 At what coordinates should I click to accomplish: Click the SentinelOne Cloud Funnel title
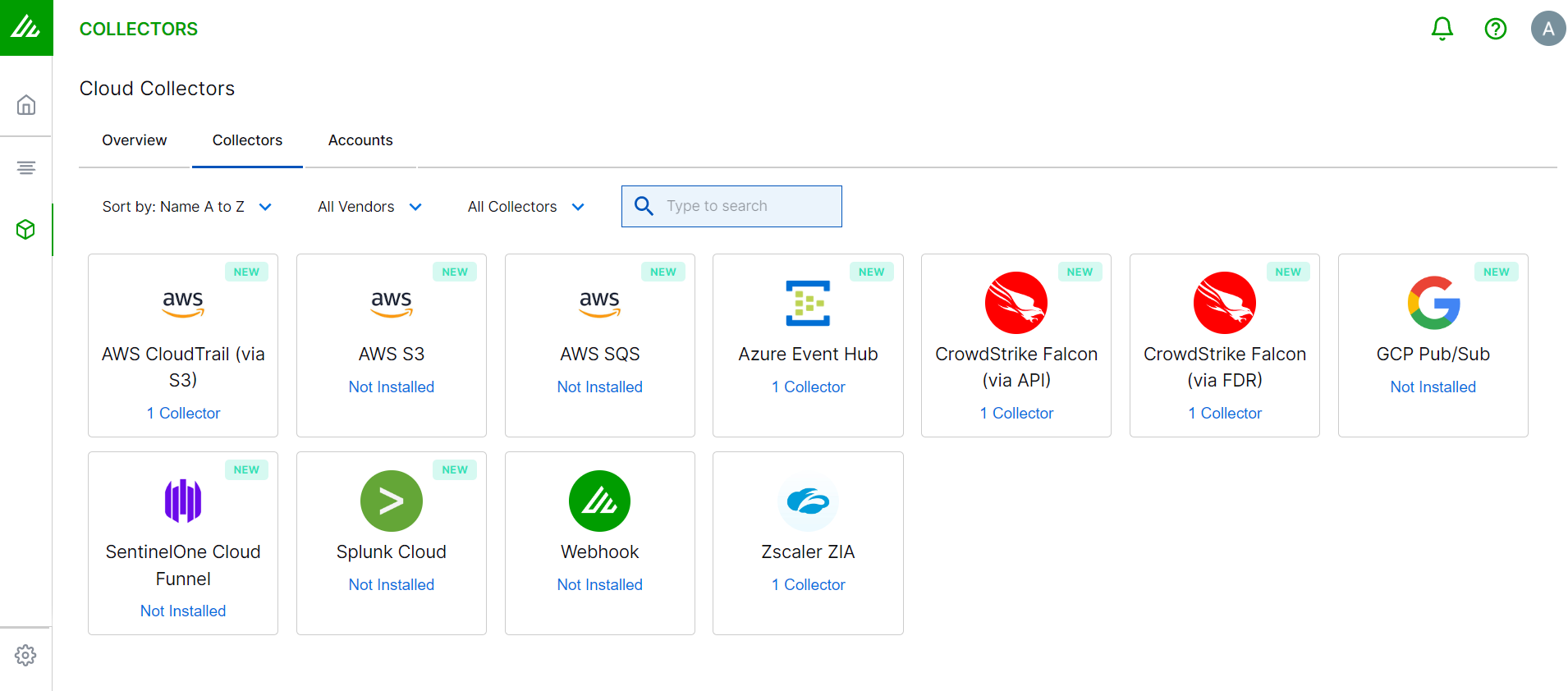point(183,565)
